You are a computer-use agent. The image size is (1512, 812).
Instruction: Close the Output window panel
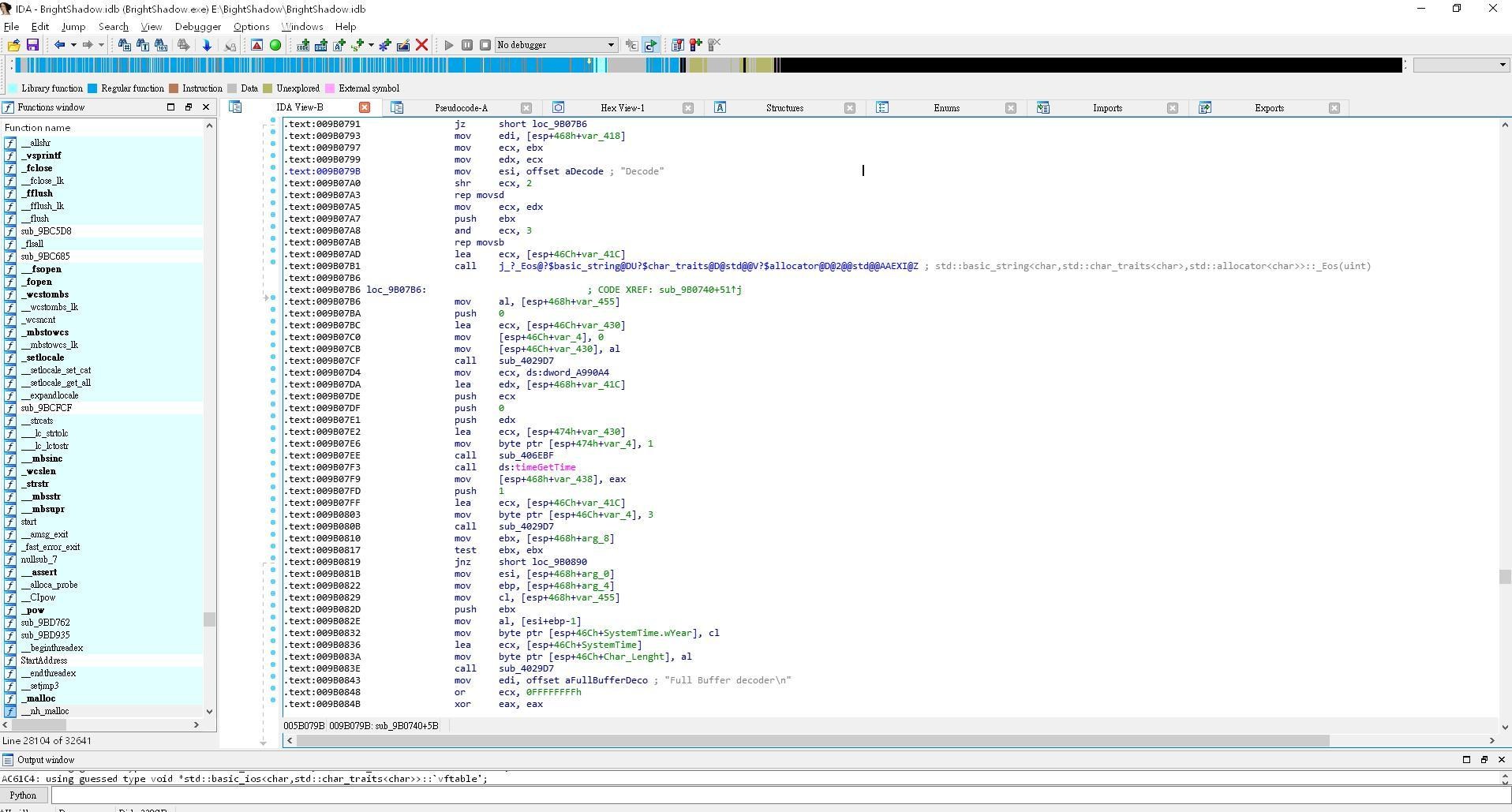pos(1501,760)
